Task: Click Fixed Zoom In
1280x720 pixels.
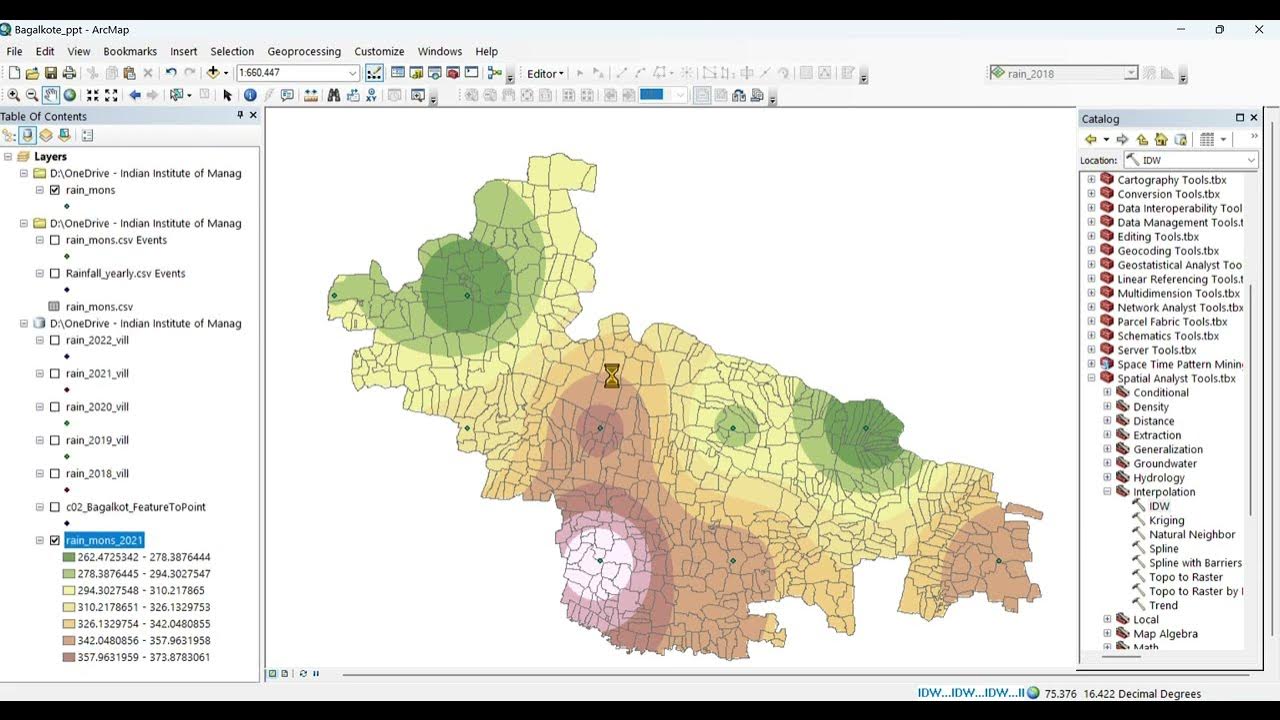Action: tap(92, 95)
